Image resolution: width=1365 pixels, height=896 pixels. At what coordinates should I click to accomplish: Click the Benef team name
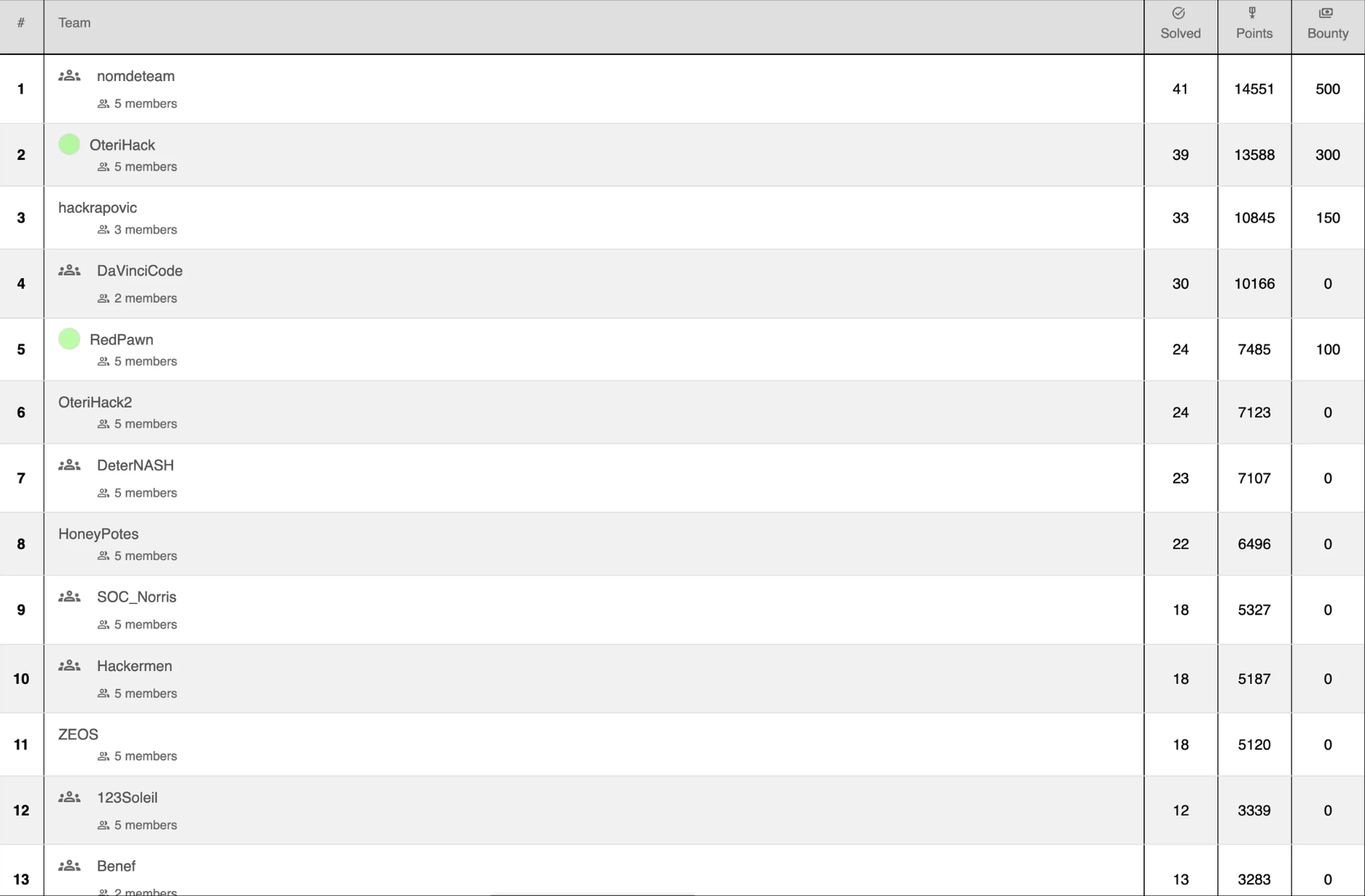(x=117, y=866)
